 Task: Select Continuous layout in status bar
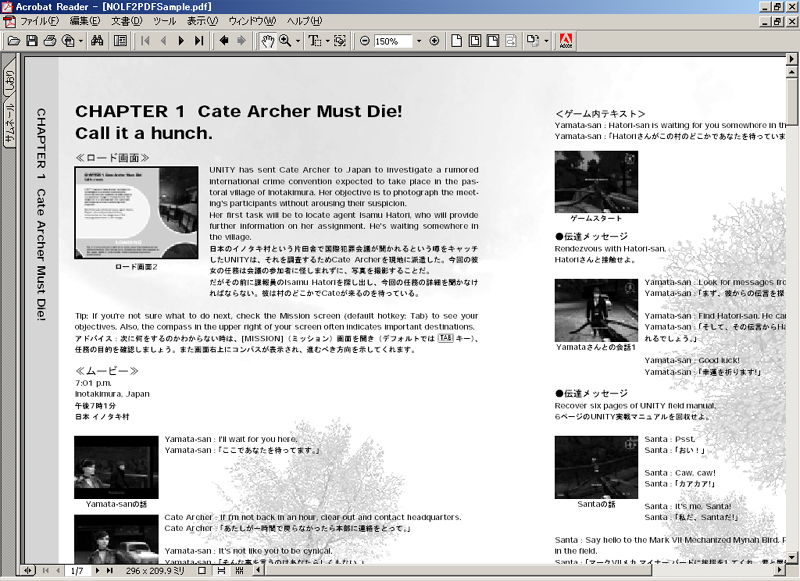[221, 570]
